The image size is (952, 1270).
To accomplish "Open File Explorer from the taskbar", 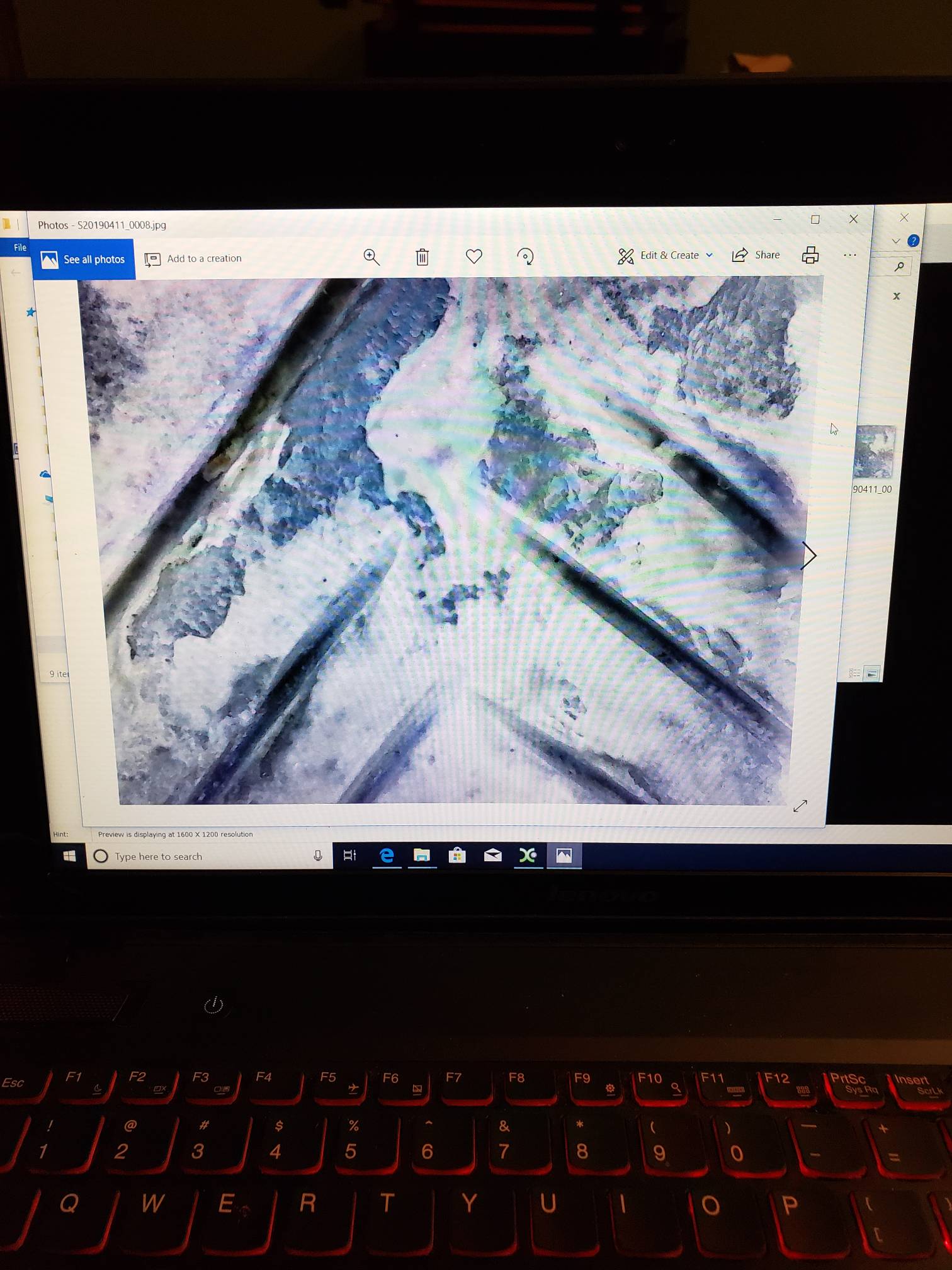I will [x=422, y=855].
